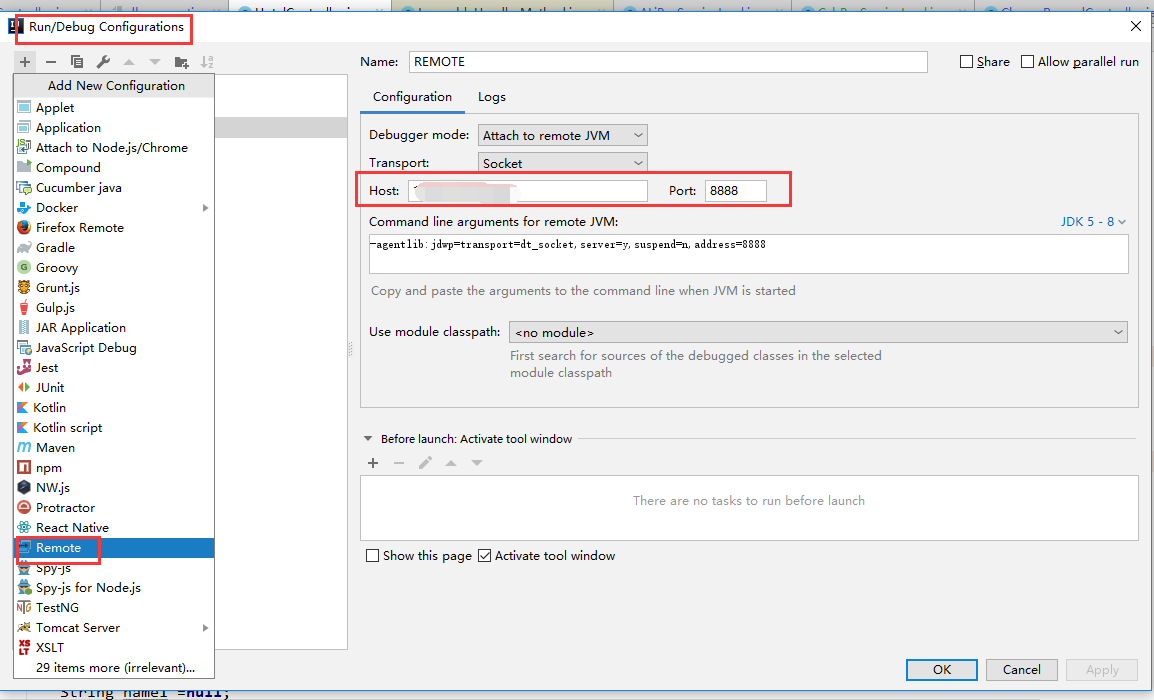The width and height of the screenshot is (1154, 700).
Task: Open the Transport Socket dropdown
Action: [x=563, y=163]
